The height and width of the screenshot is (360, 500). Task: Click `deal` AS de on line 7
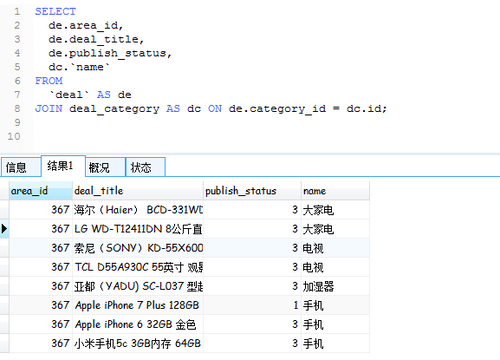click(90, 95)
